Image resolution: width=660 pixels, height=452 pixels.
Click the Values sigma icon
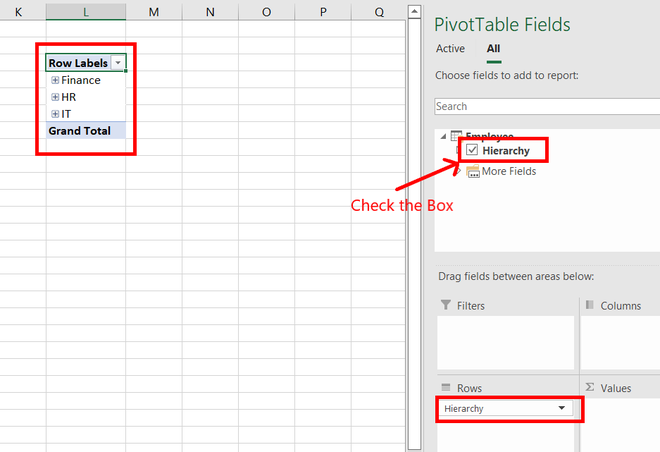(x=590, y=387)
